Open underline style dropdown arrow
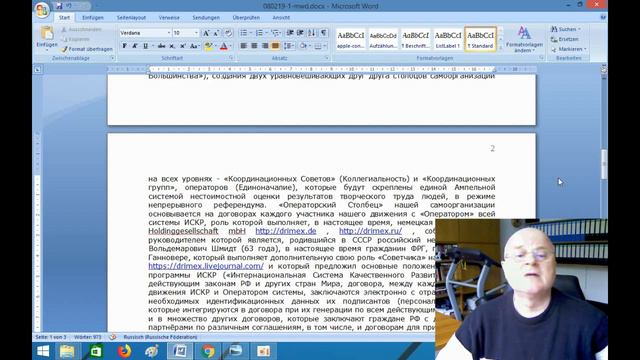640x360 pixels. pos(152,46)
